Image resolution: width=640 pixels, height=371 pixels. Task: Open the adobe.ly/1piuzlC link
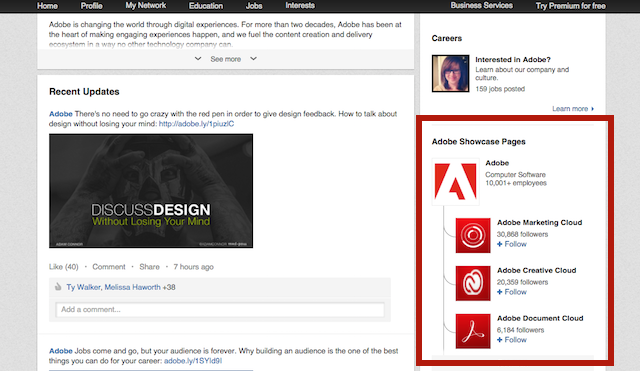196,124
